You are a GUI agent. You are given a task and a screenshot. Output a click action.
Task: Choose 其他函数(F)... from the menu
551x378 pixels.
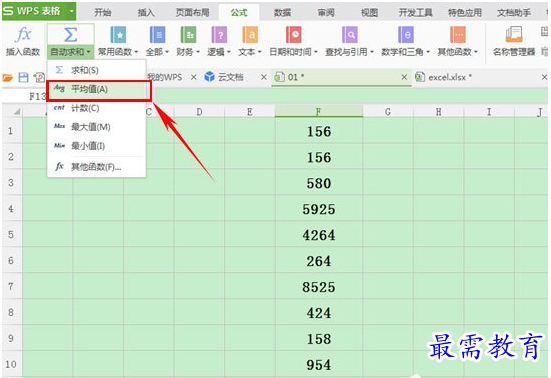tap(97, 167)
